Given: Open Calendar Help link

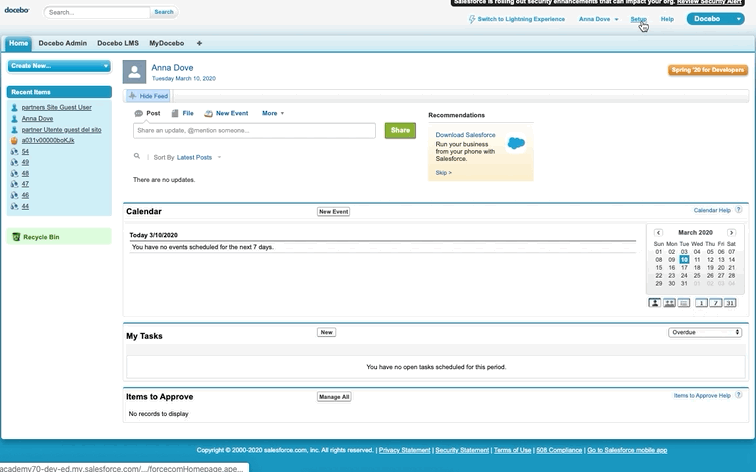Looking at the screenshot, I should (x=712, y=210).
